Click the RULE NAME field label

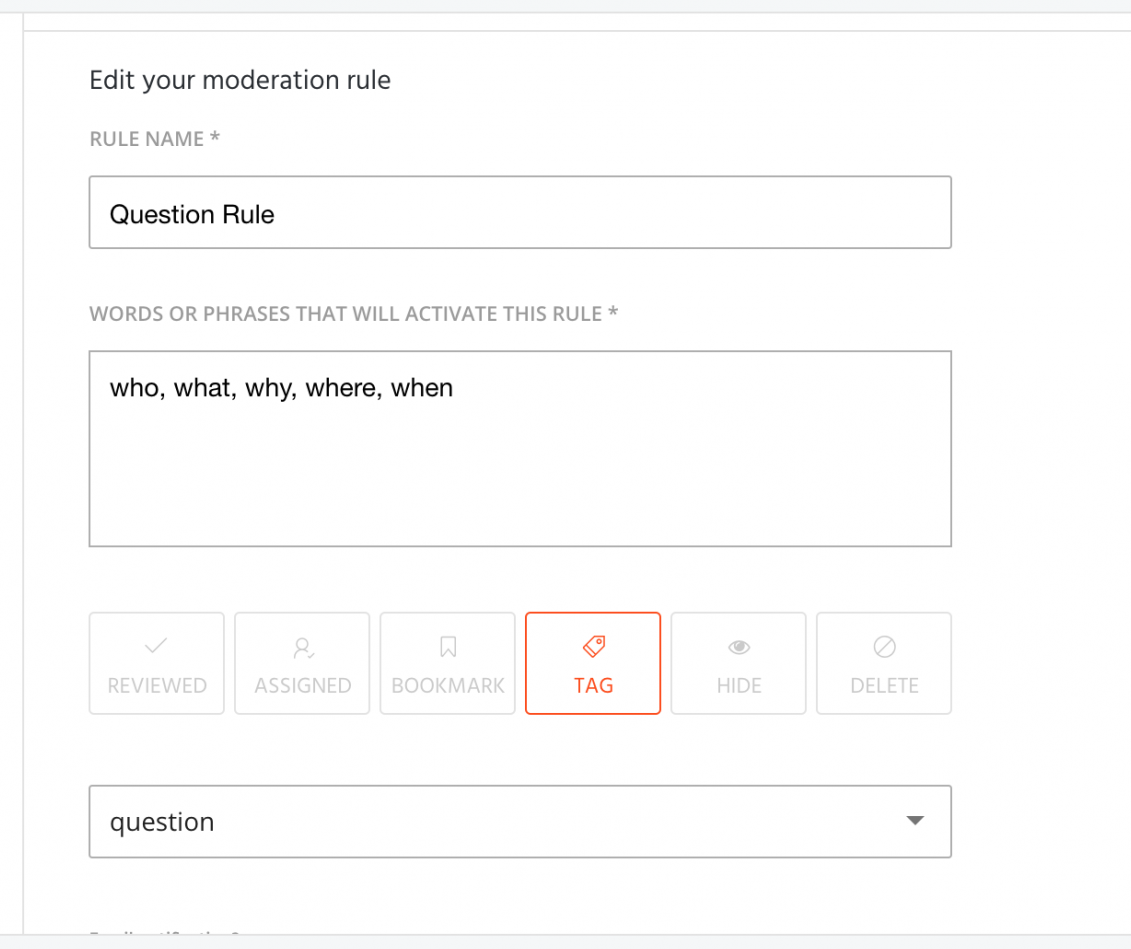point(154,138)
